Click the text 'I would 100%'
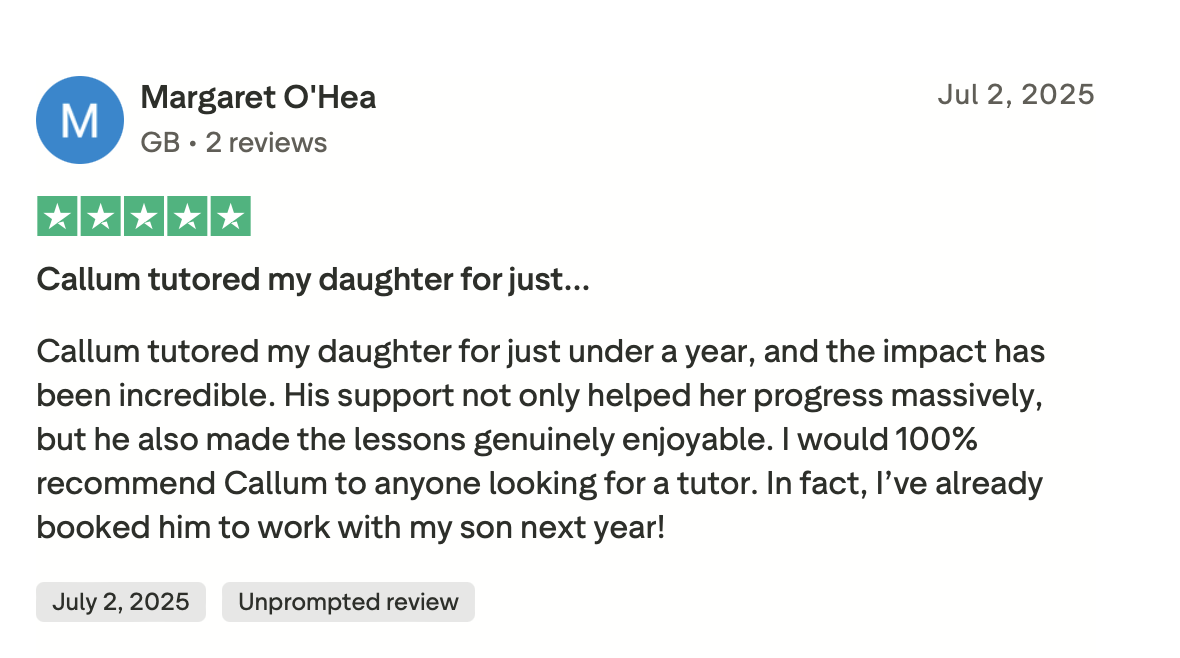1180x658 pixels. pyautogui.click(x=879, y=440)
